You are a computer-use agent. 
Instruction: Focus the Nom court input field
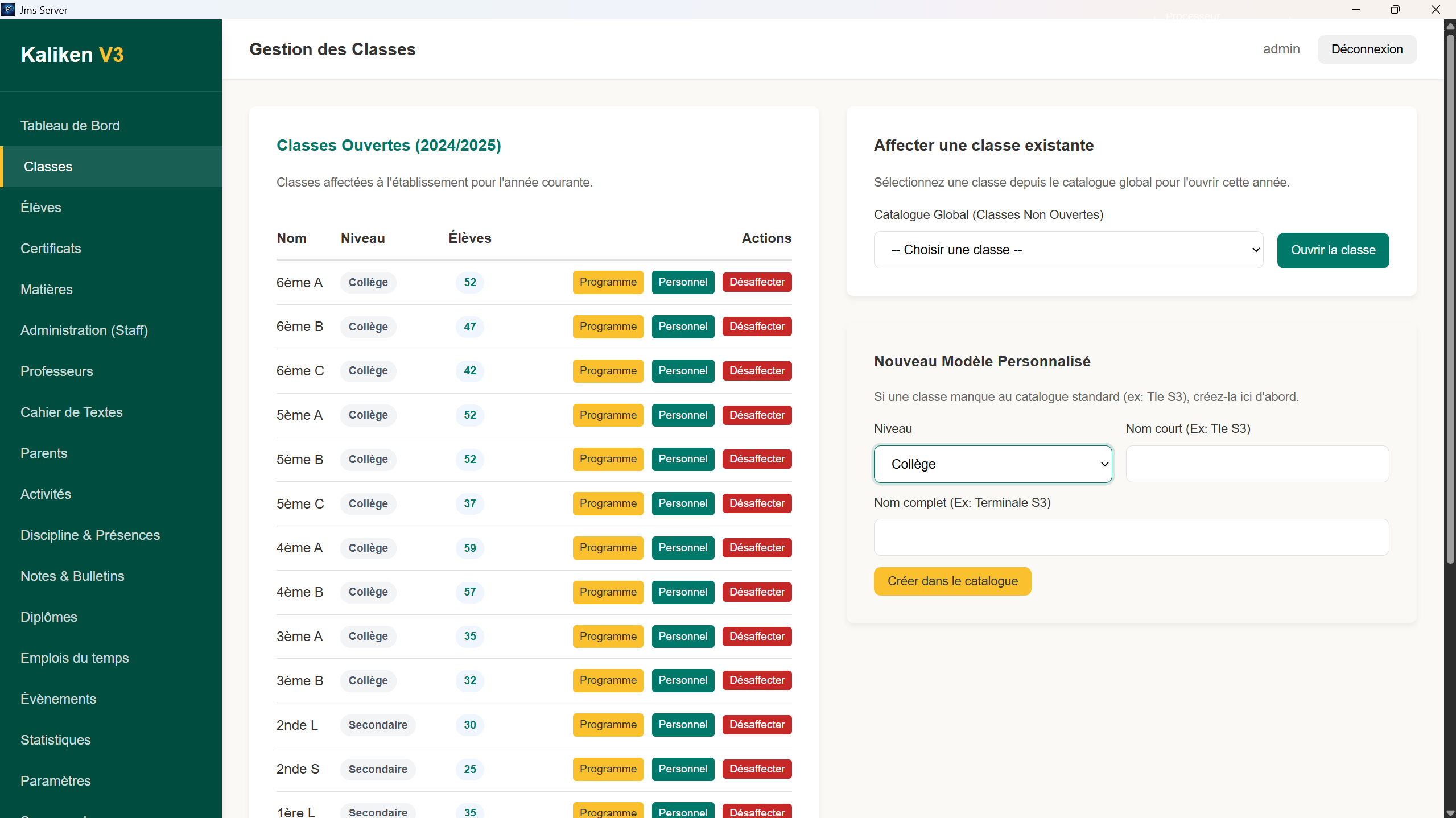(x=1256, y=464)
